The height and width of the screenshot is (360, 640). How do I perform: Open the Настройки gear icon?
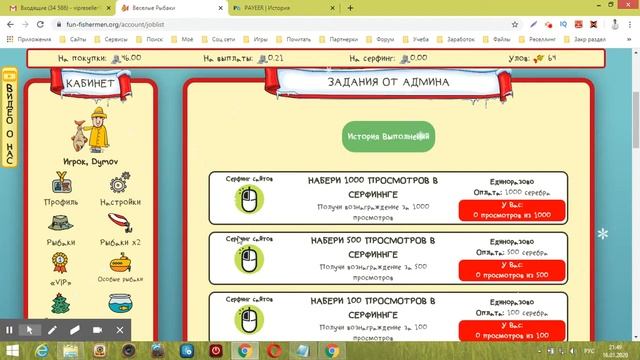[120, 182]
